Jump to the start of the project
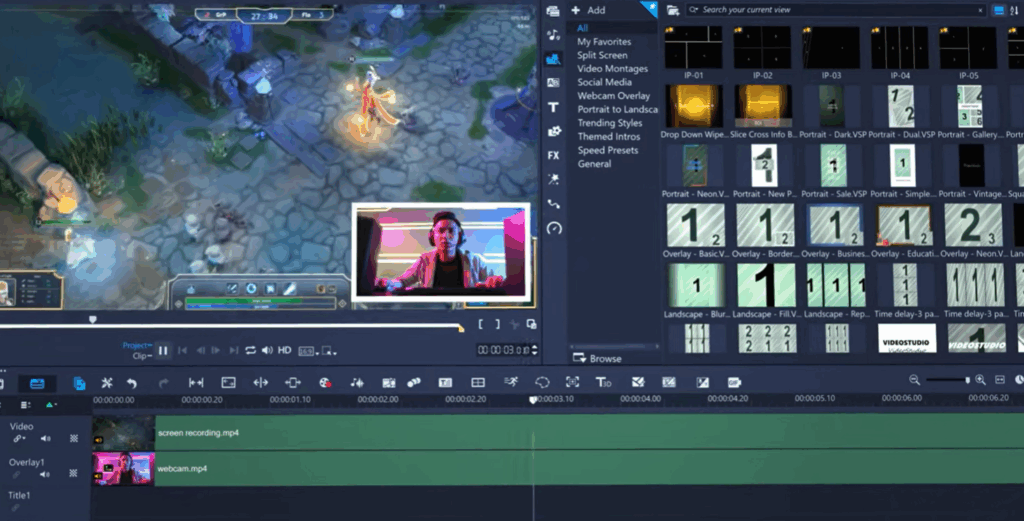 (183, 351)
